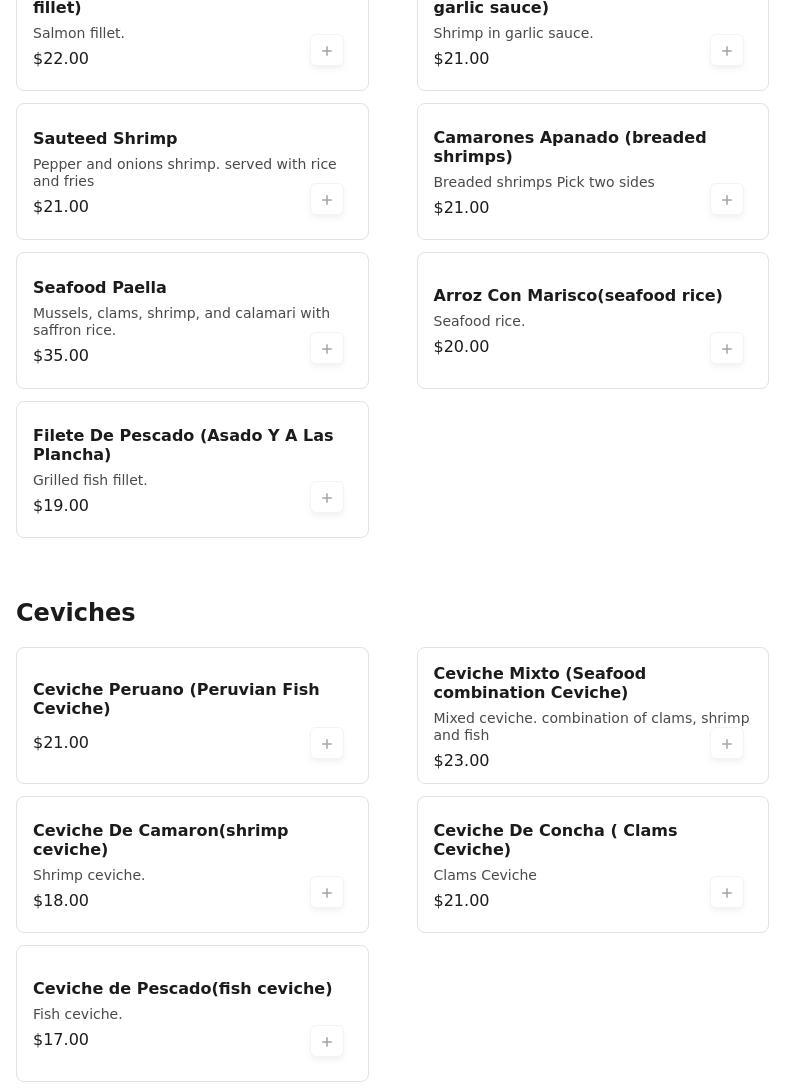The height and width of the screenshot is (1088, 785).
Task: Add Filete De Pescado to order
Action: [x=327, y=498]
